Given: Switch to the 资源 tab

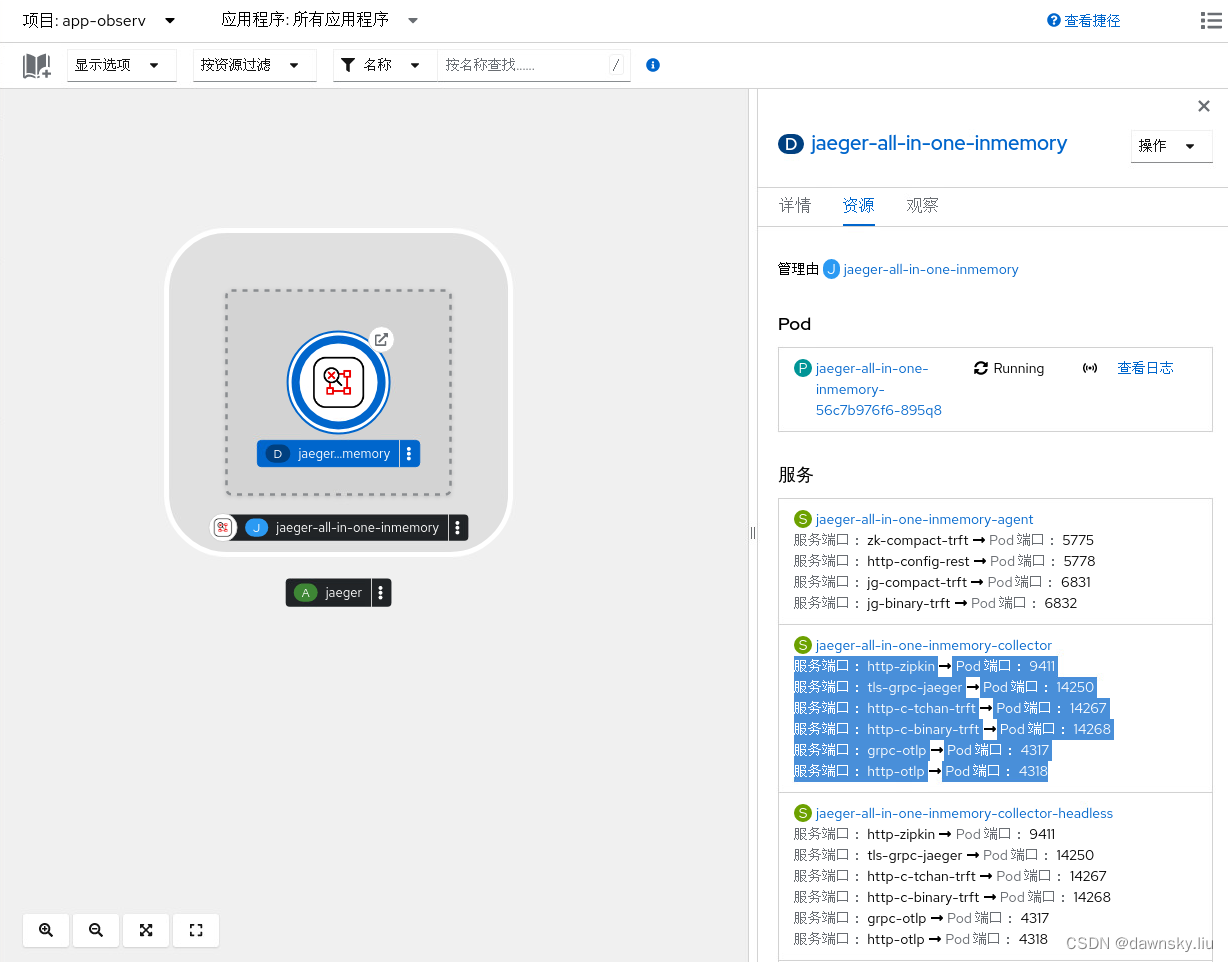Looking at the screenshot, I should pyautogui.click(x=858, y=206).
